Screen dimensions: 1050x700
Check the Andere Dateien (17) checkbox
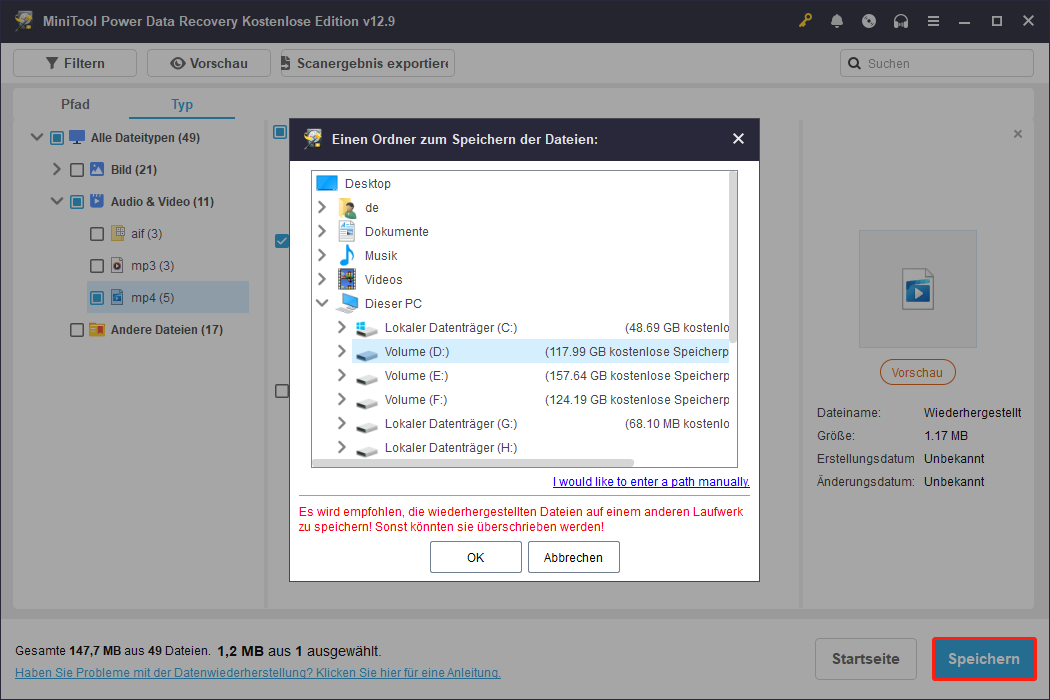[77, 330]
